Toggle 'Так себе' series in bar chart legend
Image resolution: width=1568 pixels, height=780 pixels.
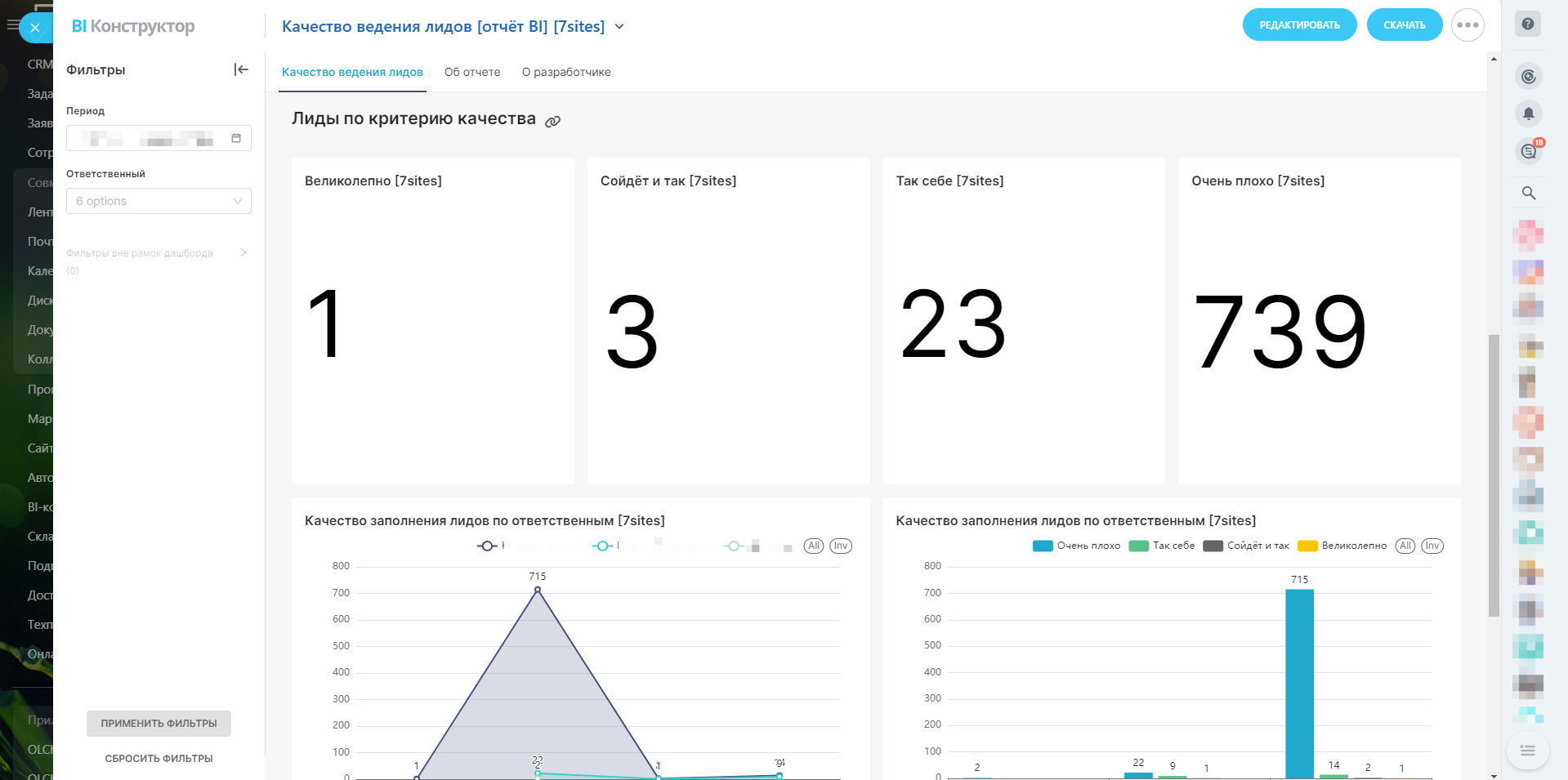1163,546
